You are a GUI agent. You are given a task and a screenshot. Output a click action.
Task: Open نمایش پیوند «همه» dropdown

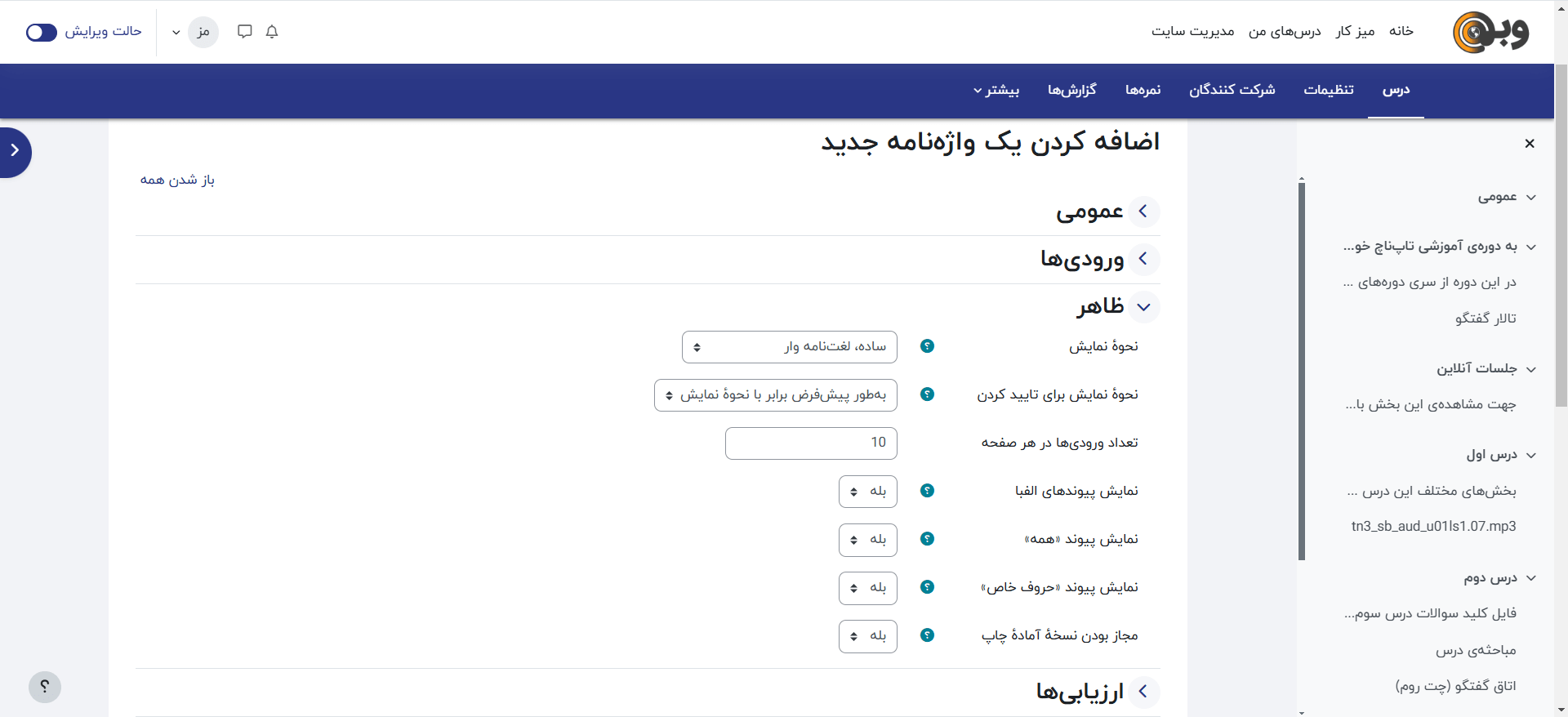coord(867,540)
